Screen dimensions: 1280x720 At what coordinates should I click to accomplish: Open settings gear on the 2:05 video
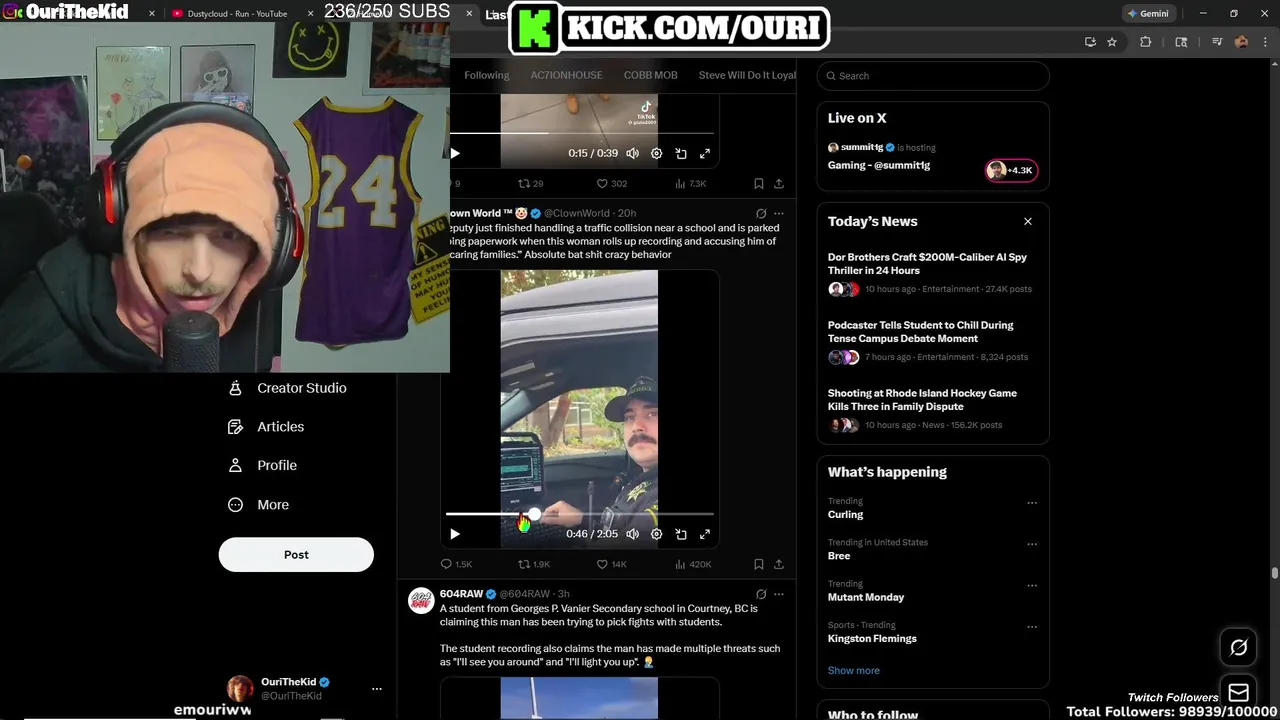656,534
